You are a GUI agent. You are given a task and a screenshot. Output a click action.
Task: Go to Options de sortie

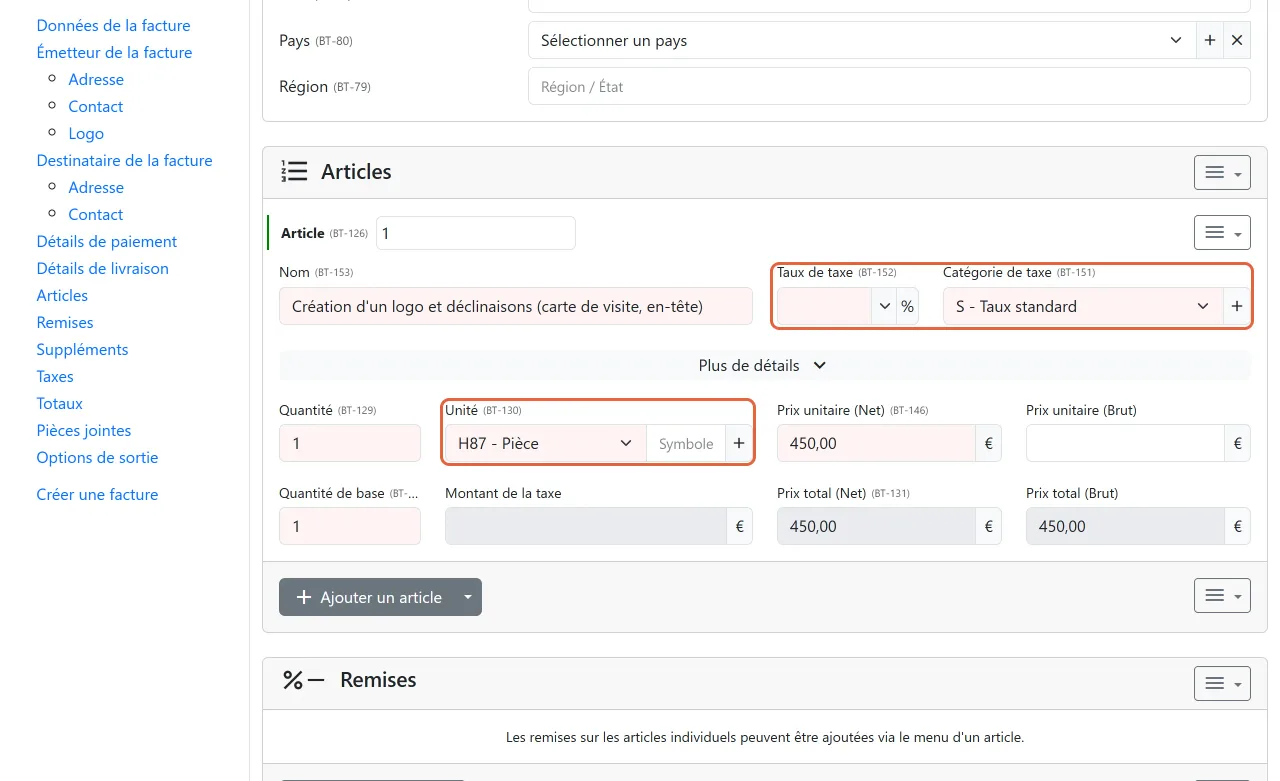coord(97,457)
